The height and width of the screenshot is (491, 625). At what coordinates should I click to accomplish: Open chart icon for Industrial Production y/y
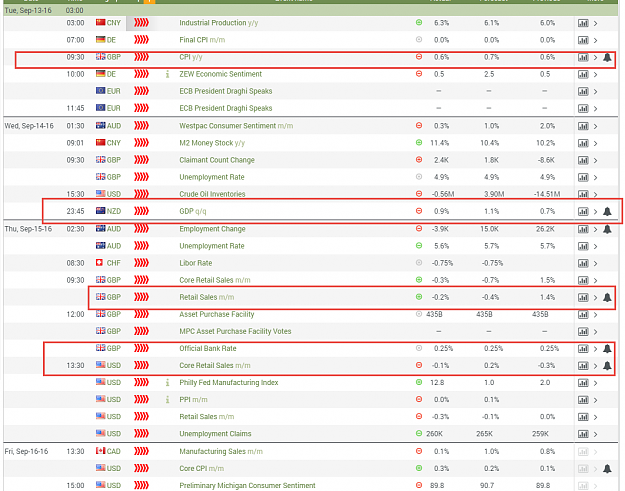point(583,24)
